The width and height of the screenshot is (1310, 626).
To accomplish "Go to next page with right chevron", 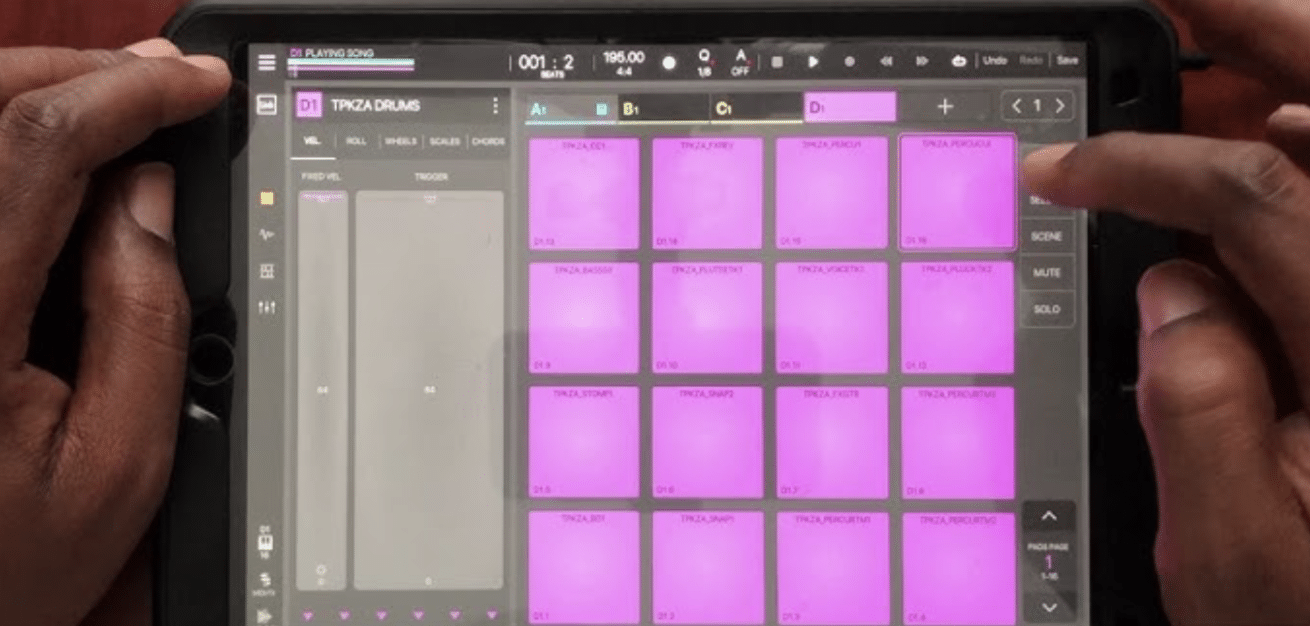I will pos(1060,106).
